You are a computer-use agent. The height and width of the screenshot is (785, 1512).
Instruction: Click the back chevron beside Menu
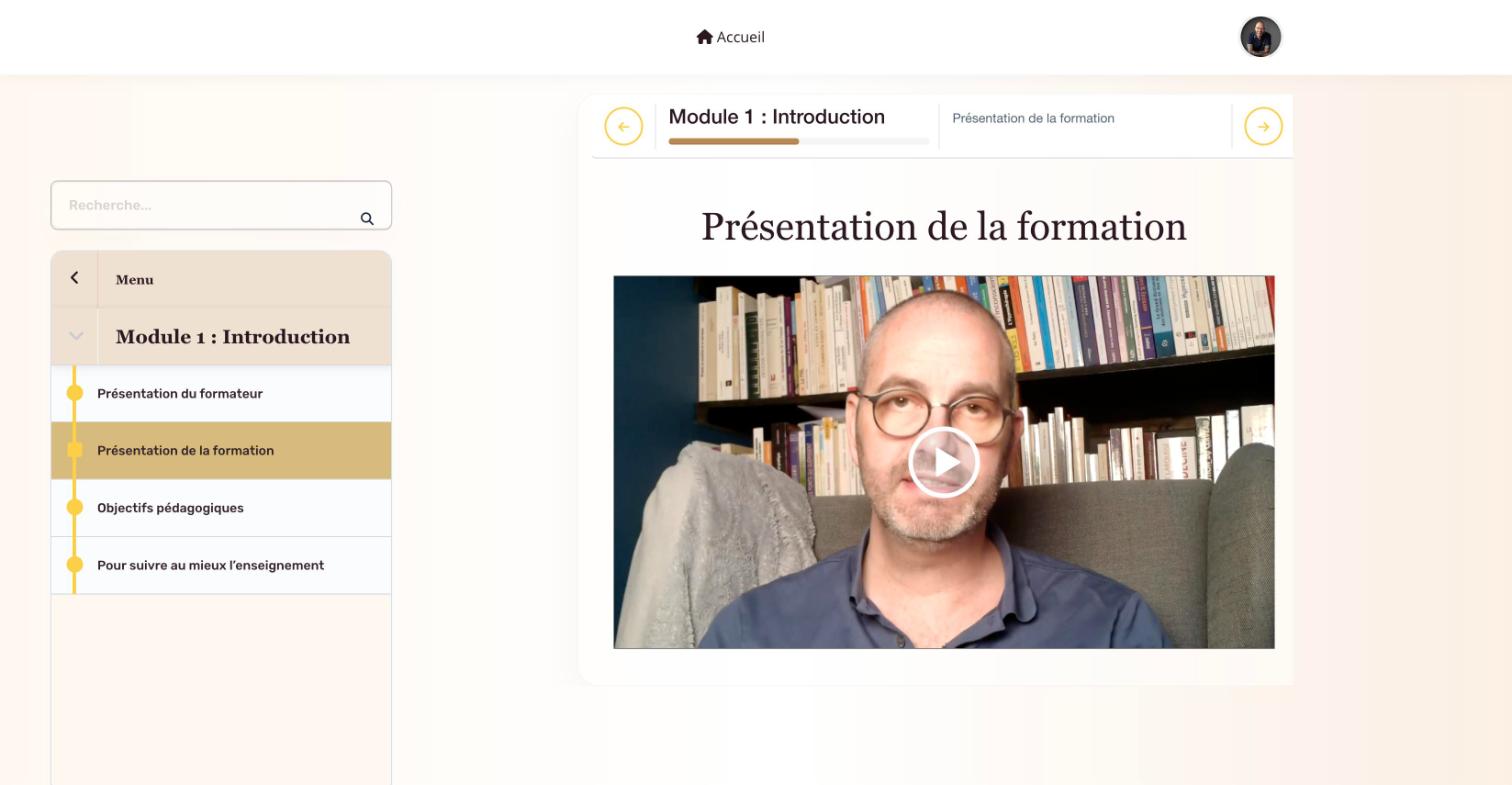click(74, 278)
